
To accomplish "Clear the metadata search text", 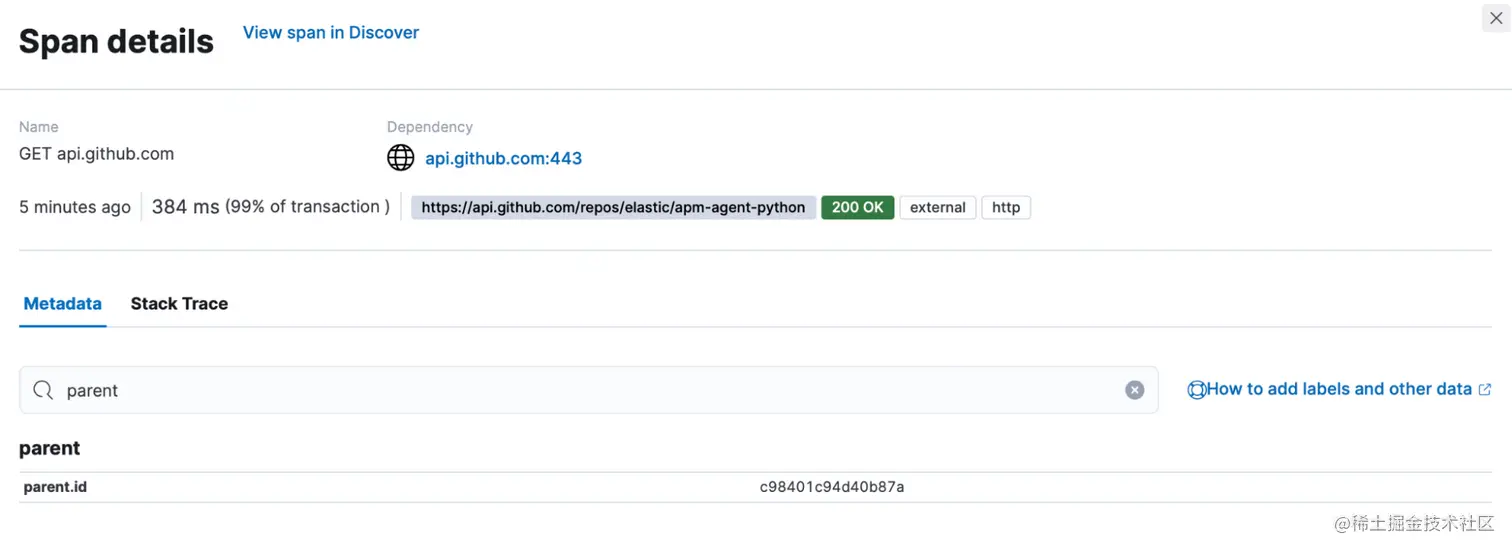I will (1134, 390).
